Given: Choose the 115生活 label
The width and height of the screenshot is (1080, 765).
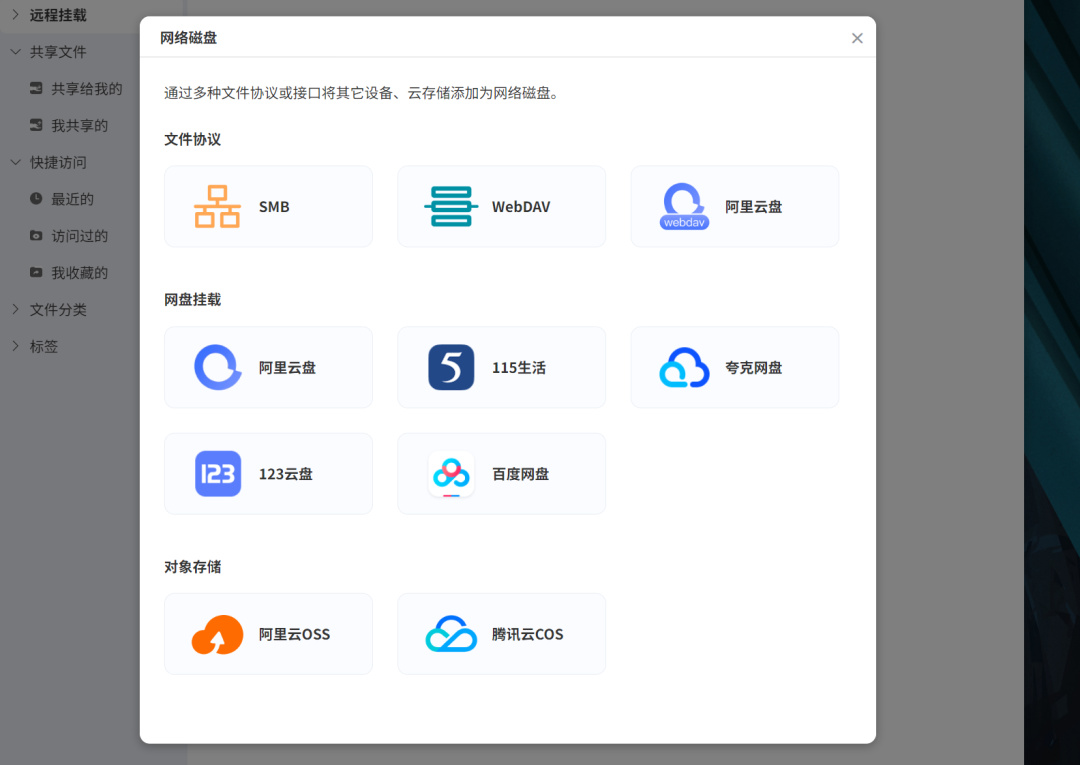Looking at the screenshot, I should [x=519, y=368].
